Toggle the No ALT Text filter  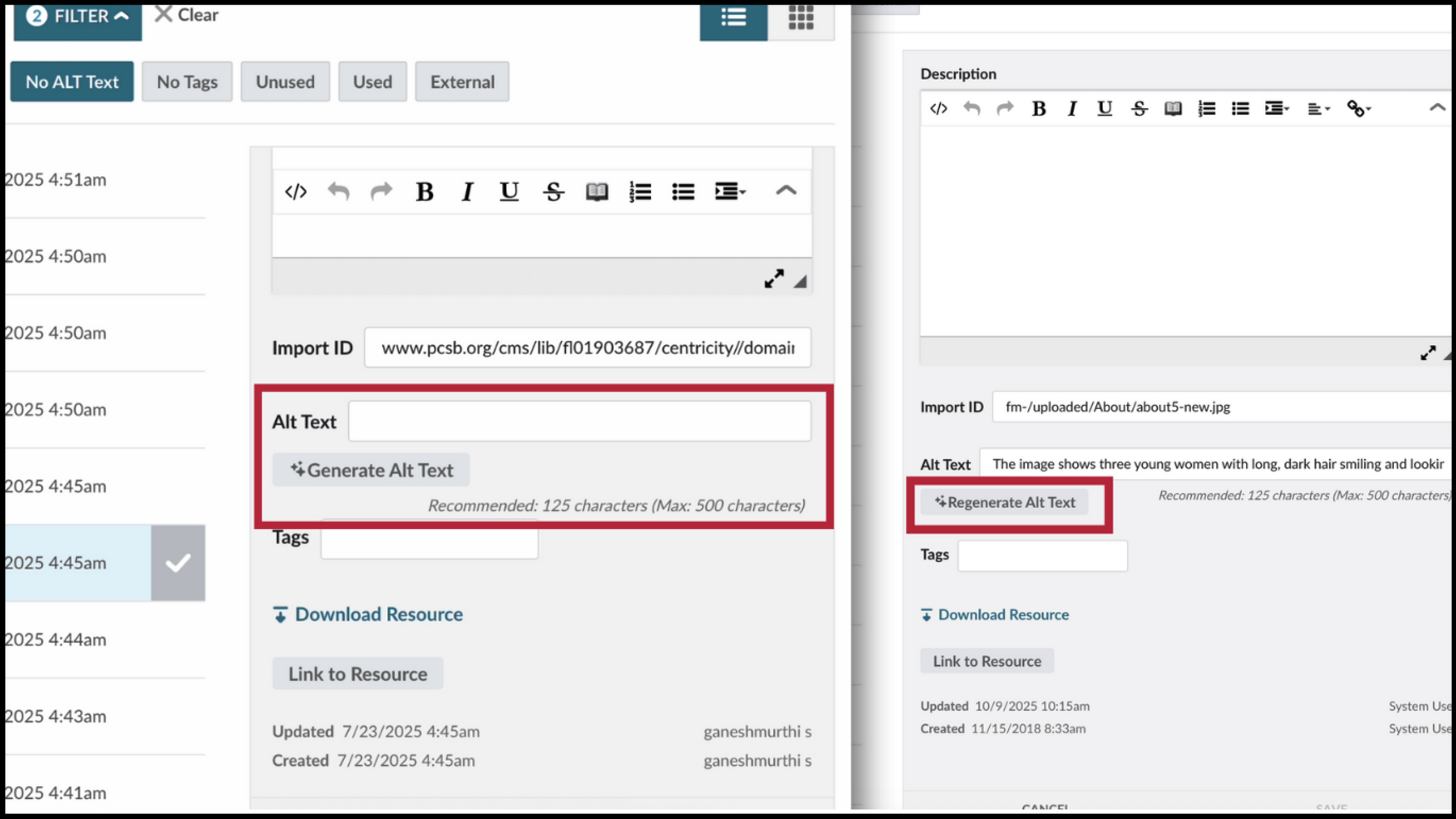click(72, 82)
